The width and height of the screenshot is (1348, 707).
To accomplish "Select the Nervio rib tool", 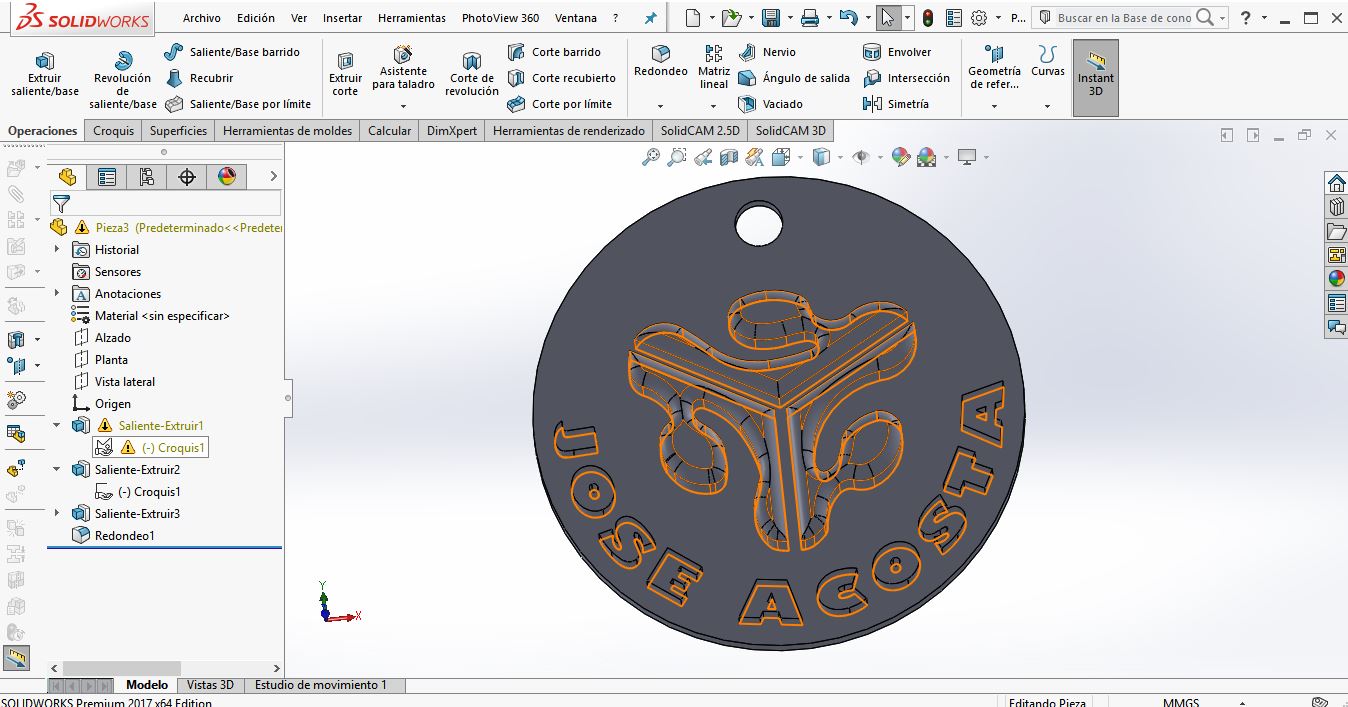I will pyautogui.click(x=767, y=52).
